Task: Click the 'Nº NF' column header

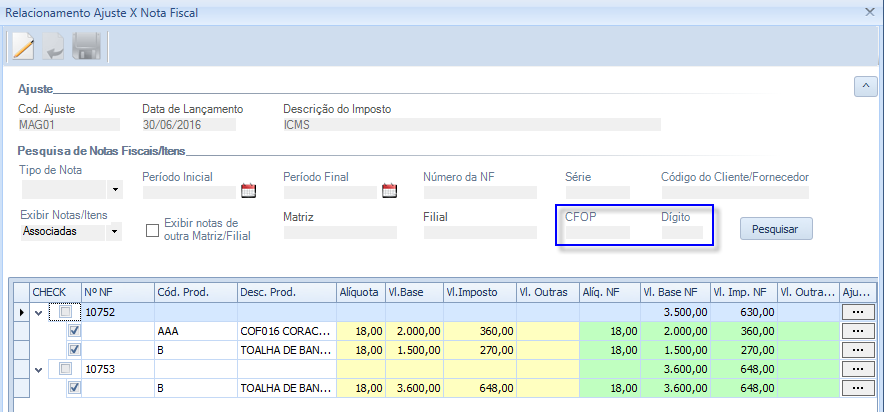Action: (x=116, y=292)
